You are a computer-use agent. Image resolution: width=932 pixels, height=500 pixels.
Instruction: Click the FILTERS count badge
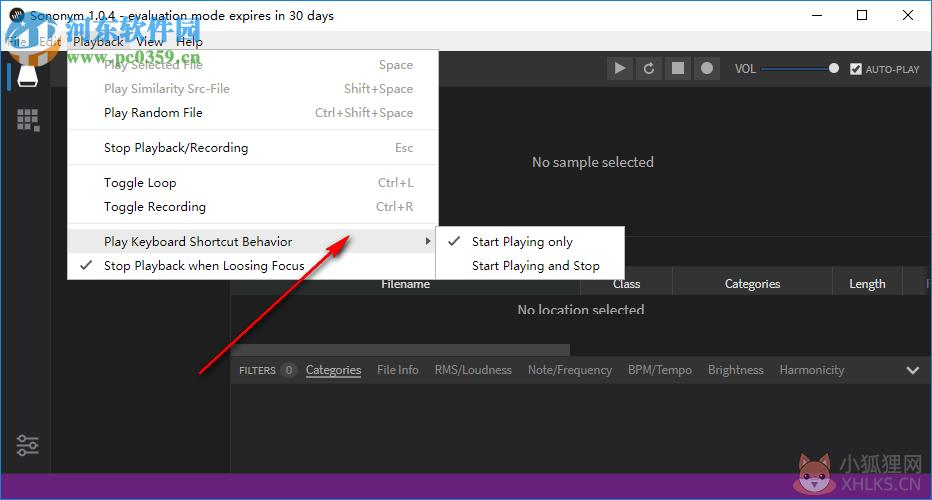coord(289,370)
